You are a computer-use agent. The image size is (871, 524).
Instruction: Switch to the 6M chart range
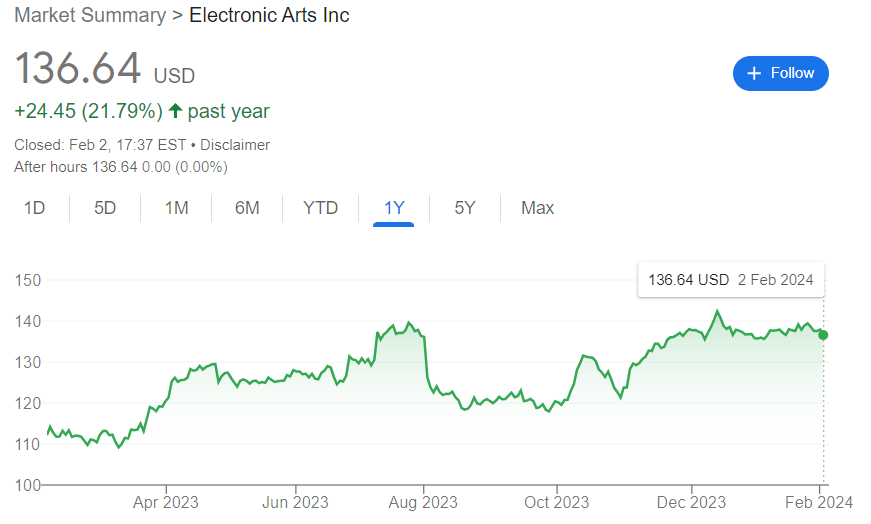[247, 208]
